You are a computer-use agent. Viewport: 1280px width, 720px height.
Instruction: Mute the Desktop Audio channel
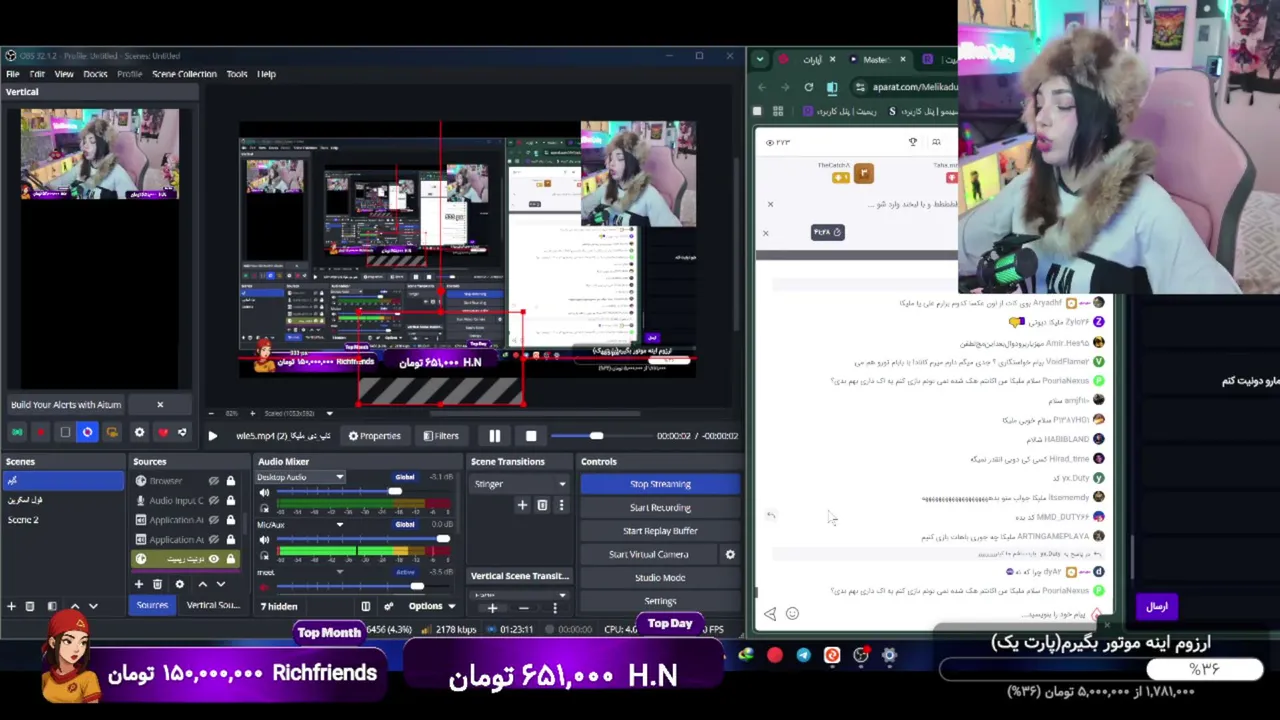point(264,493)
